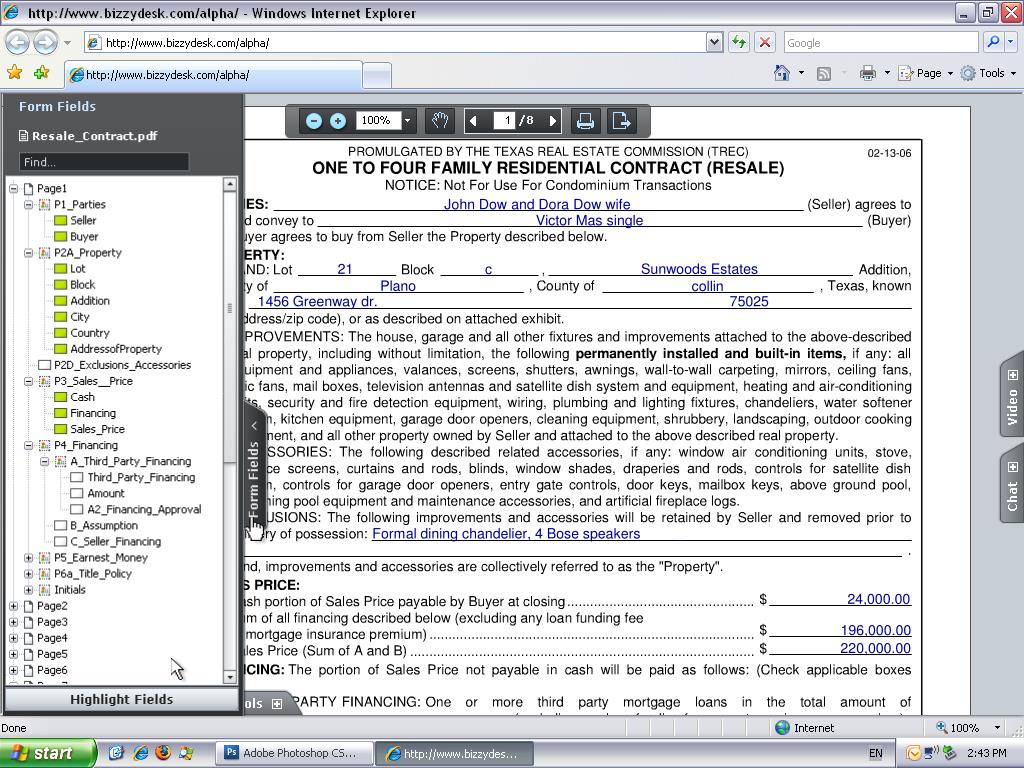
Task: Click the zoom in plus icon
Action: tap(338, 121)
